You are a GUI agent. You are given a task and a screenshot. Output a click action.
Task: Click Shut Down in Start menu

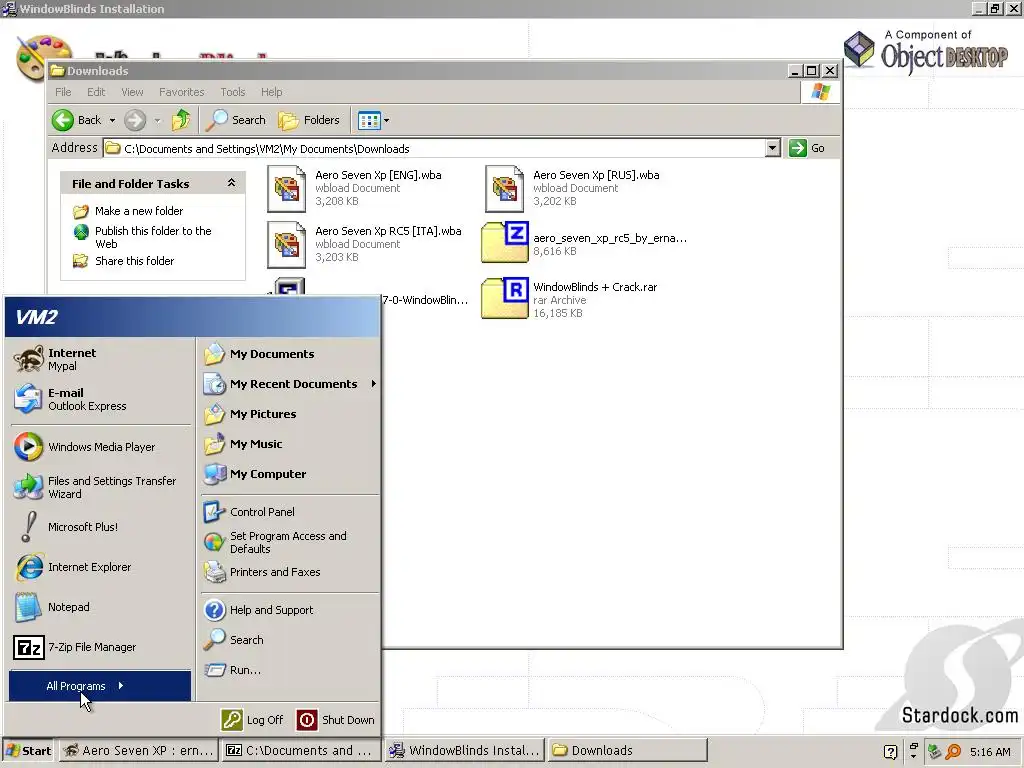click(336, 720)
